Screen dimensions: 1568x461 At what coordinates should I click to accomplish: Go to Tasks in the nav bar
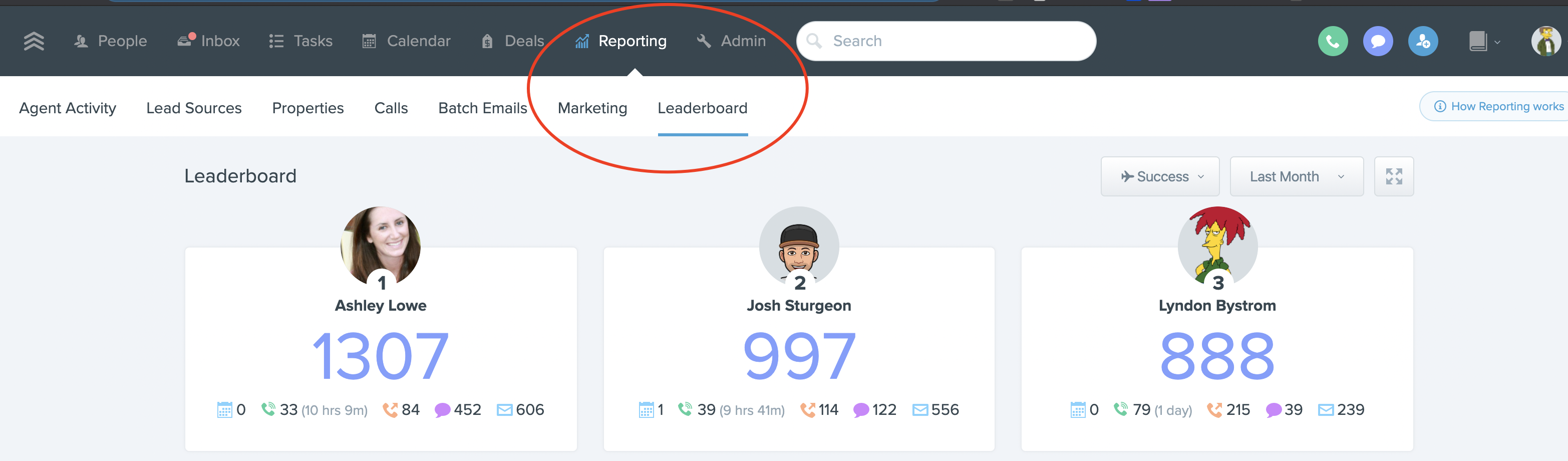[x=300, y=41]
